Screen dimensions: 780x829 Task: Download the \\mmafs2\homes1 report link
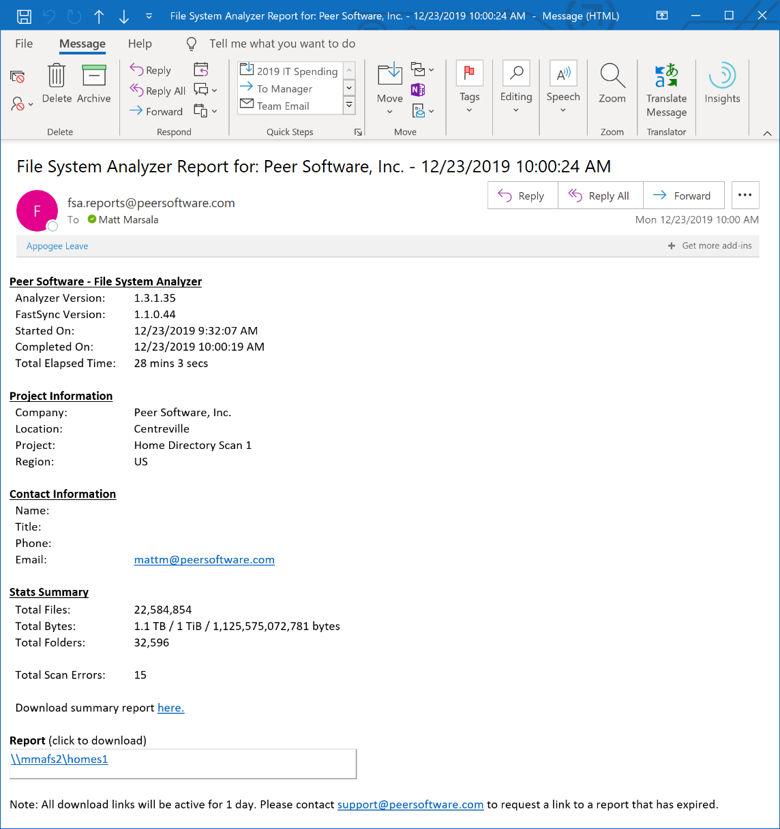coord(59,759)
